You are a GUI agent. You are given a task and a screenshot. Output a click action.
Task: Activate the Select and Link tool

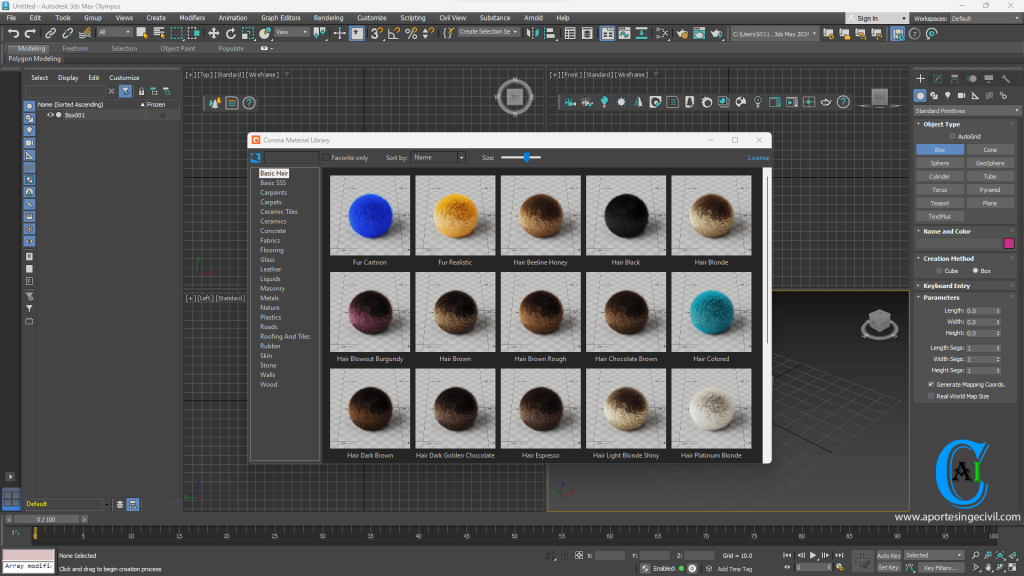click(50, 33)
